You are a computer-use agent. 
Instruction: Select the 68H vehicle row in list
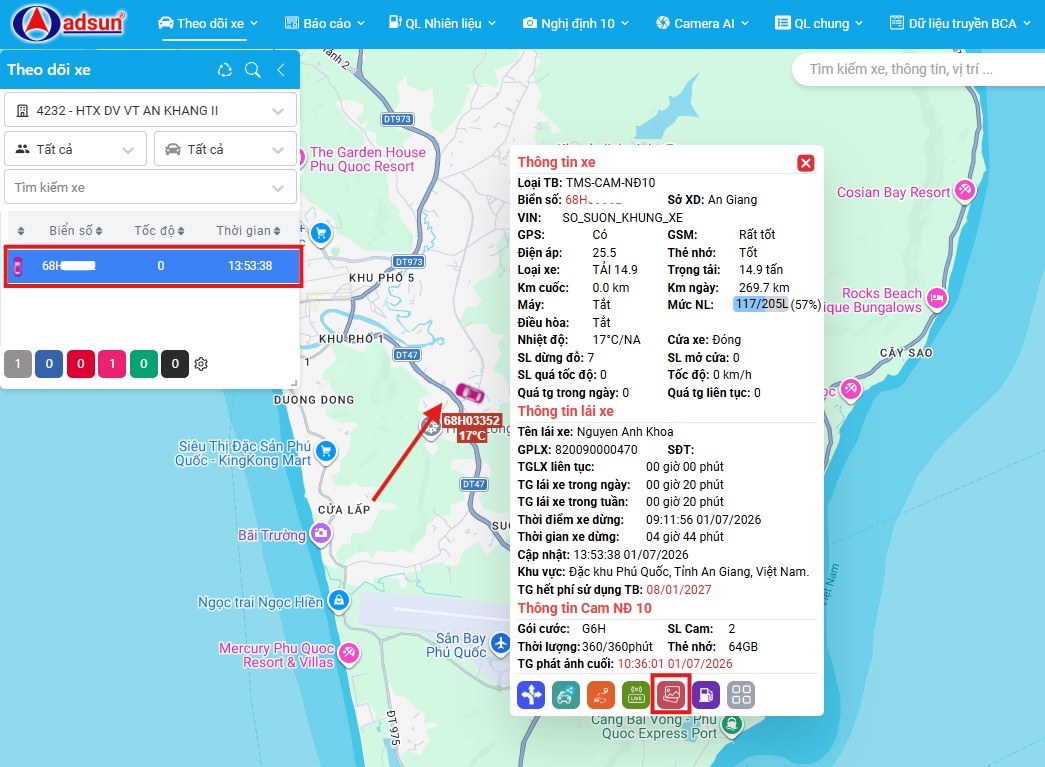[x=154, y=266]
